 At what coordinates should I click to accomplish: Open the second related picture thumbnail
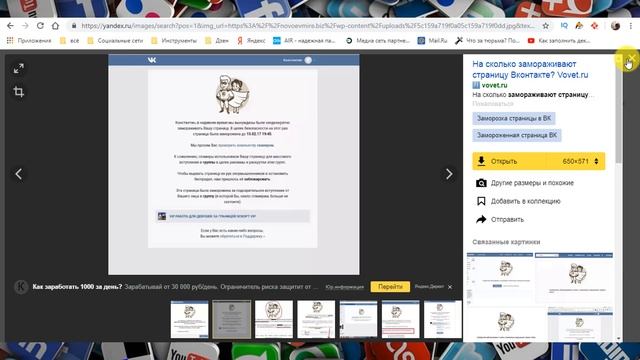[x=574, y=278]
